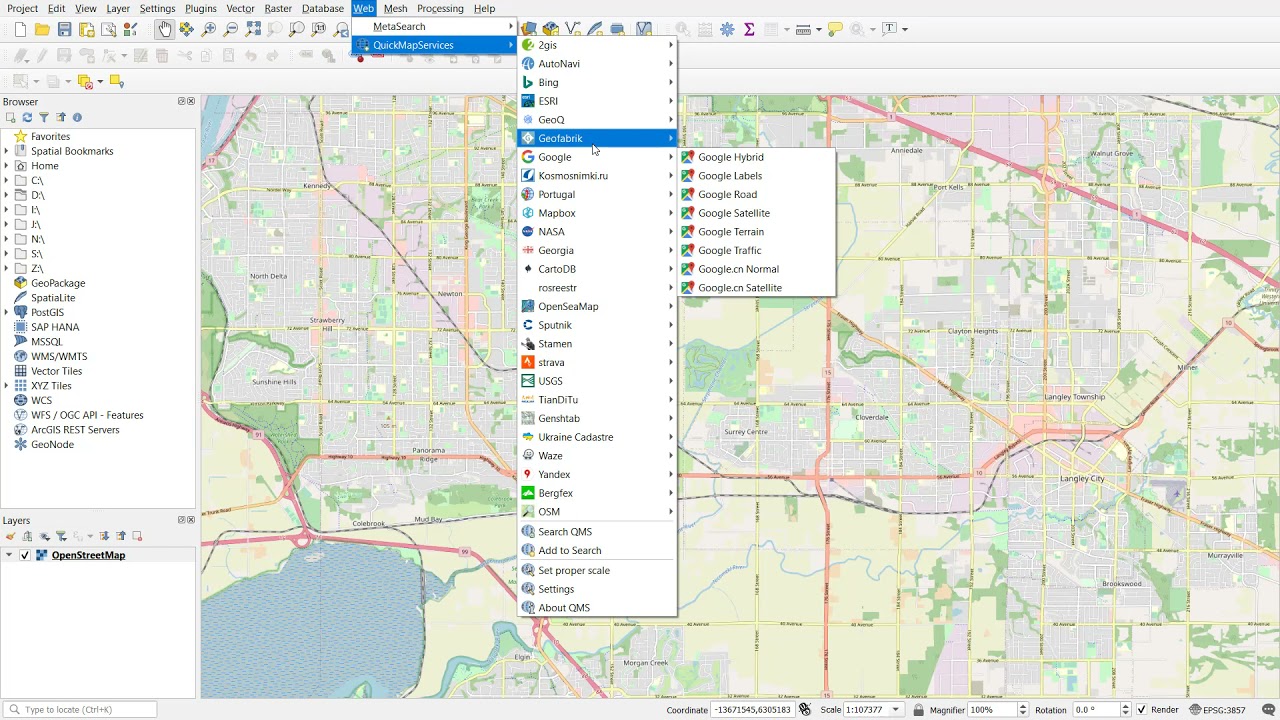The image size is (1280, 720).
Task: Click the status bar messages EPSG icon
Action: [x=1268, y=710]
